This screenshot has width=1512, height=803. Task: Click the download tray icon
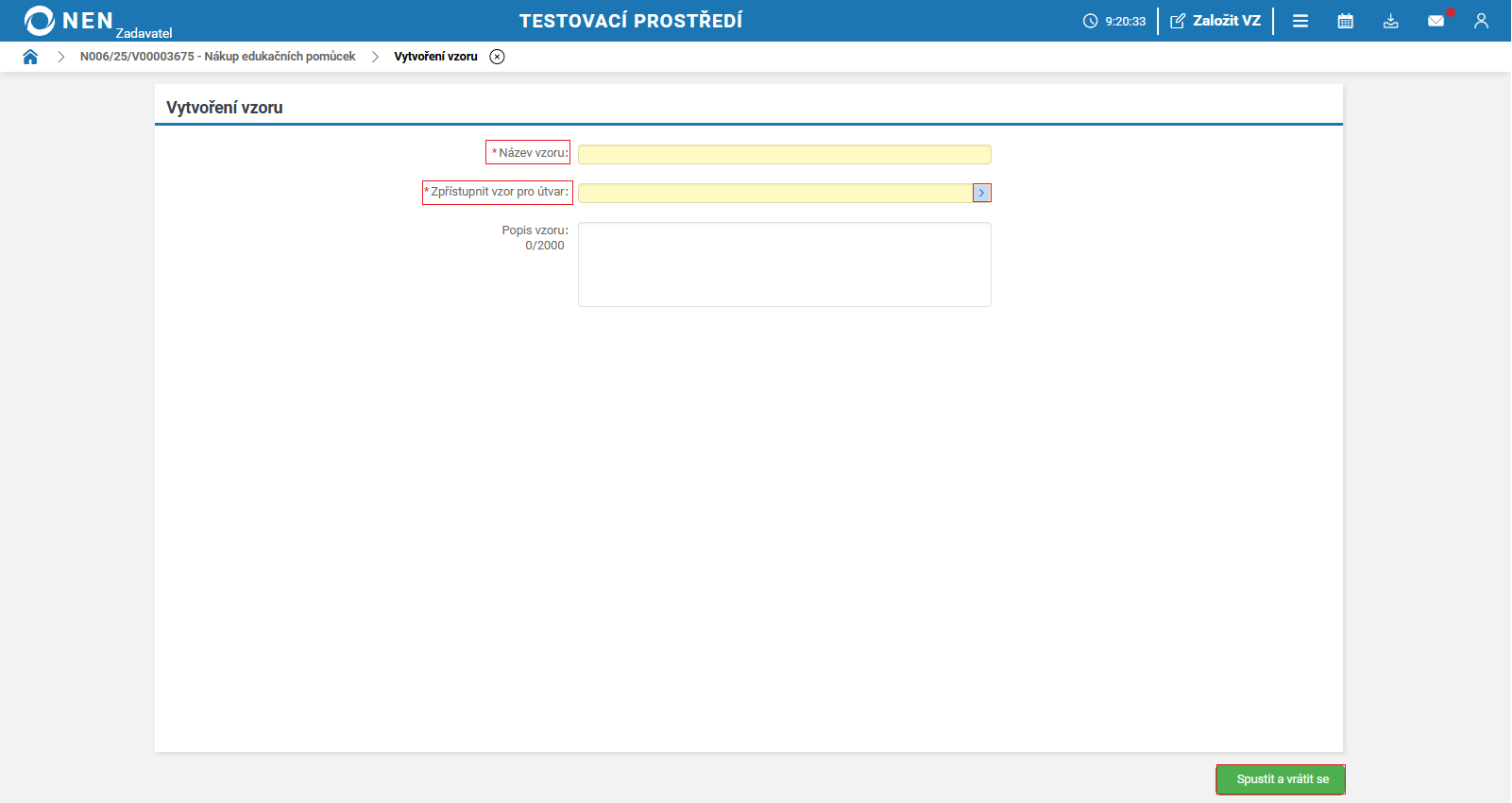point(1391,21)
